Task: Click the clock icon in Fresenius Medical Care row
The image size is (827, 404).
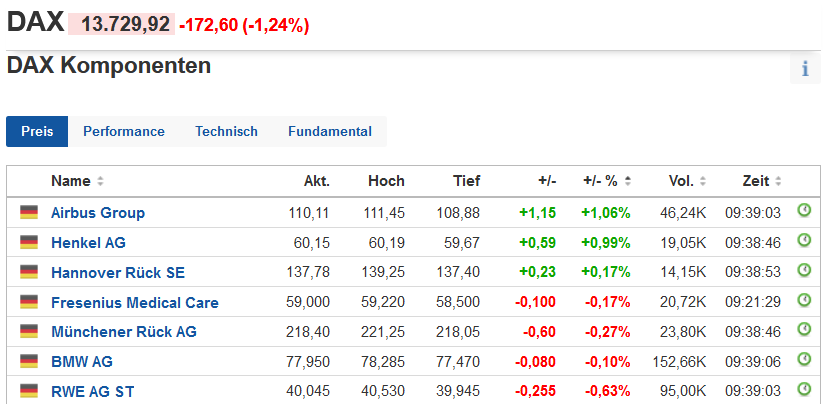Action: point(804,301)
